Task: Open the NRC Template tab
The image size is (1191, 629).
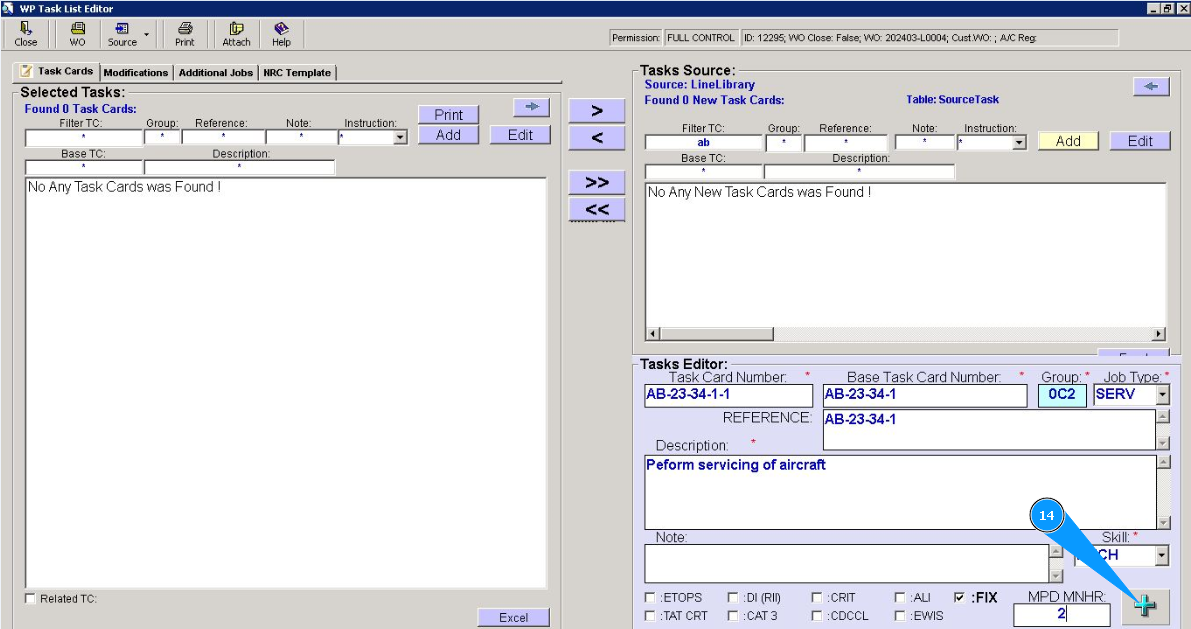Action: coord(297,73)
